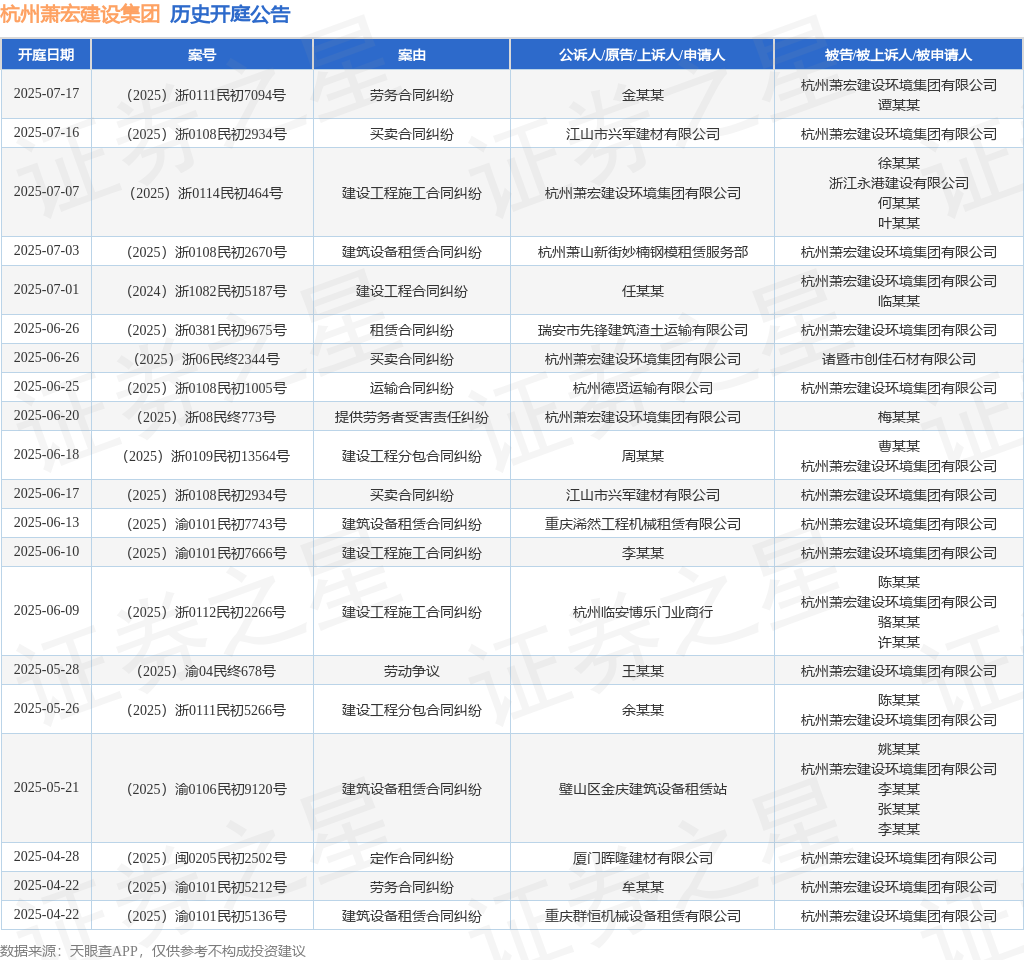Click the 开庭日期 column header

pyautogui.click(x=46, y=55)
